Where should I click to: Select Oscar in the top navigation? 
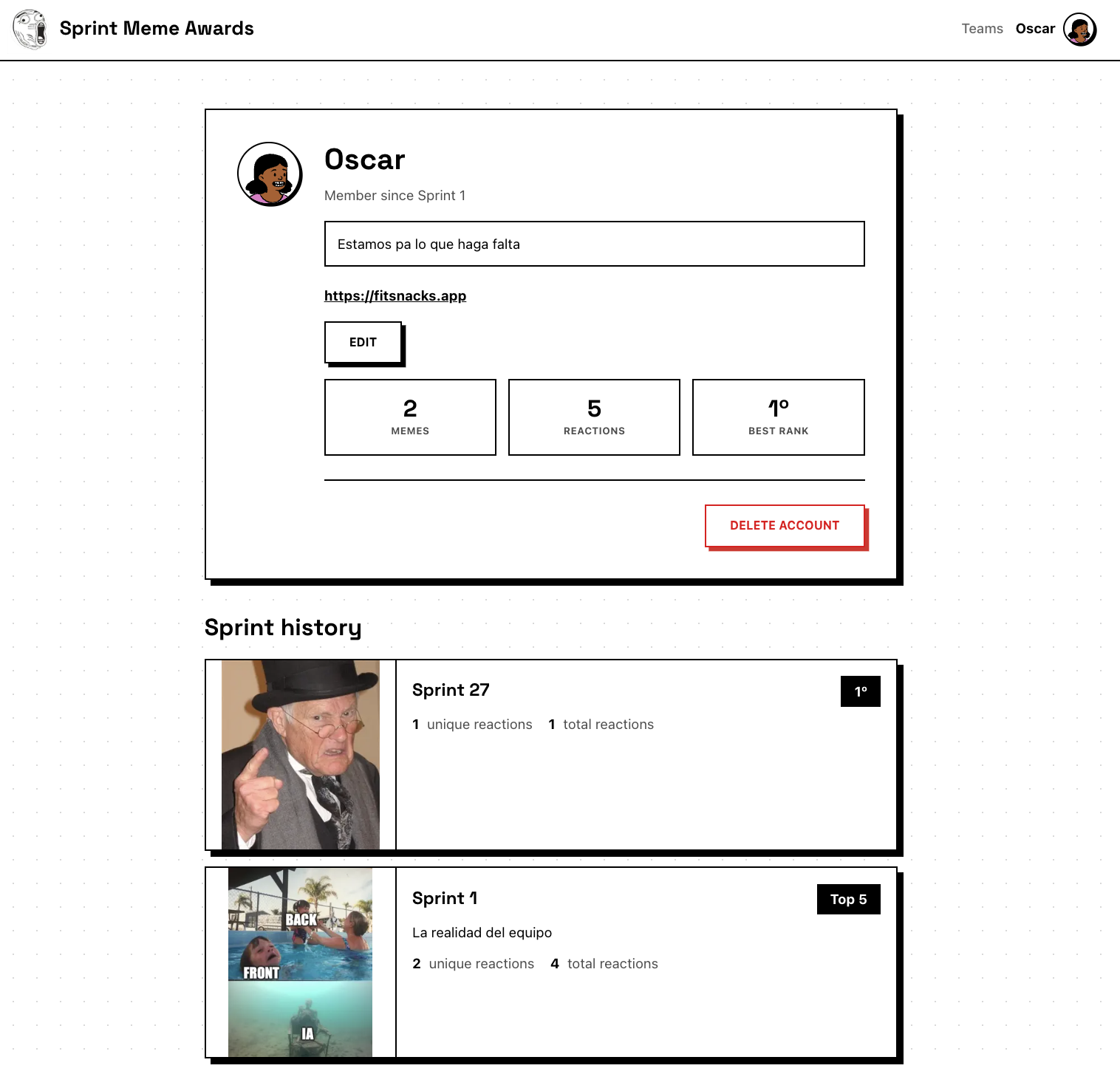(1036, 29)
